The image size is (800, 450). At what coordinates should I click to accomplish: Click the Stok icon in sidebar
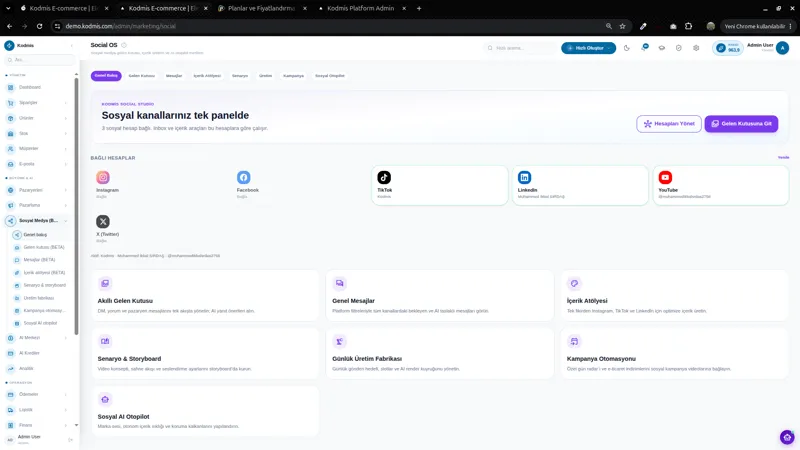pyautogui.click(x=10, y=133)
